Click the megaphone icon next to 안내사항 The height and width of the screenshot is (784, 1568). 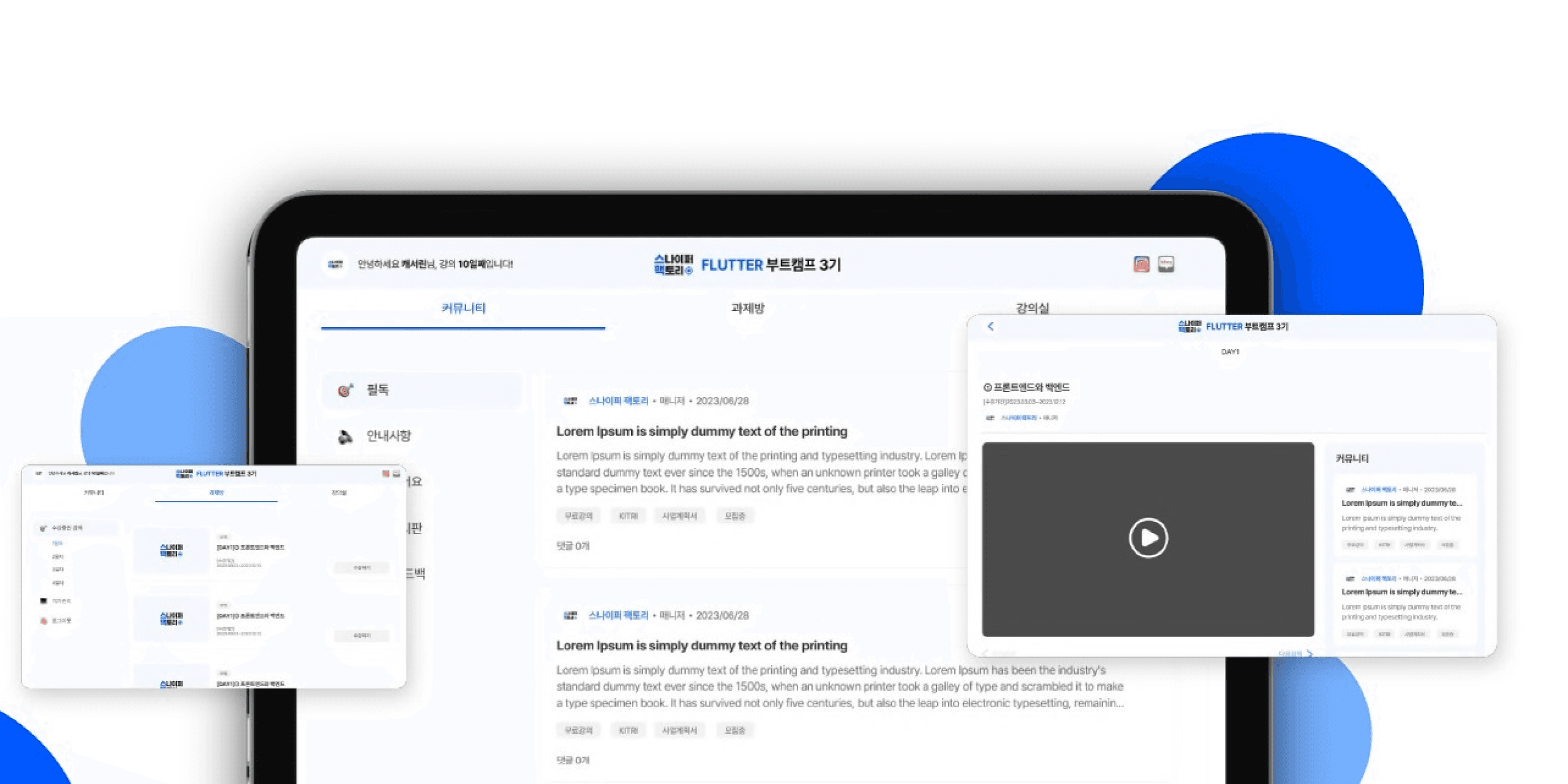click(345, 437)
